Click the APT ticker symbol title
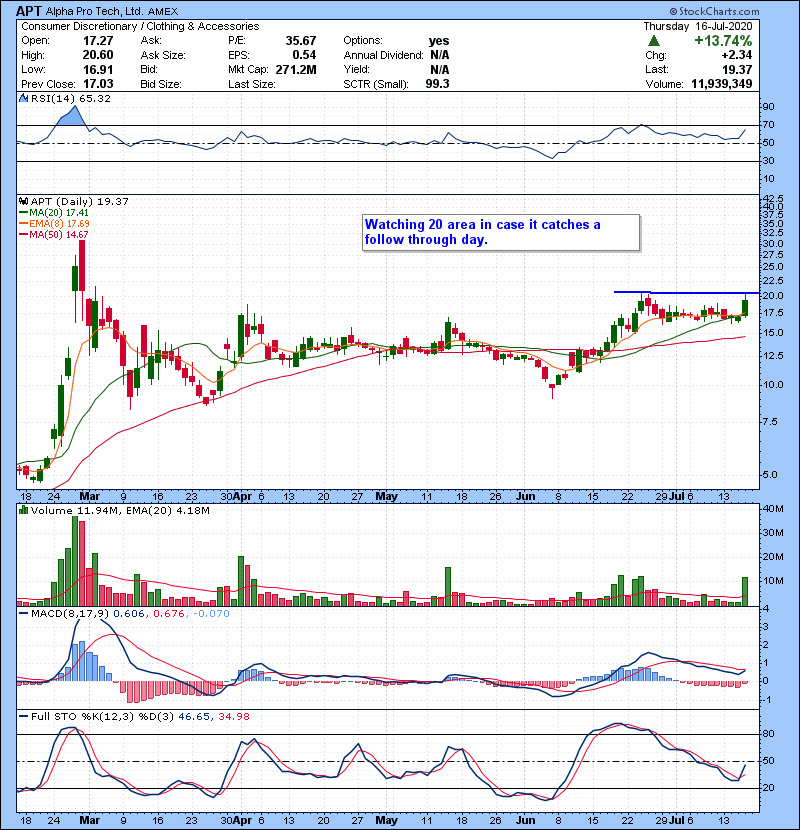Viewport: 800px width, 830px height. click(x=29, y=11)
